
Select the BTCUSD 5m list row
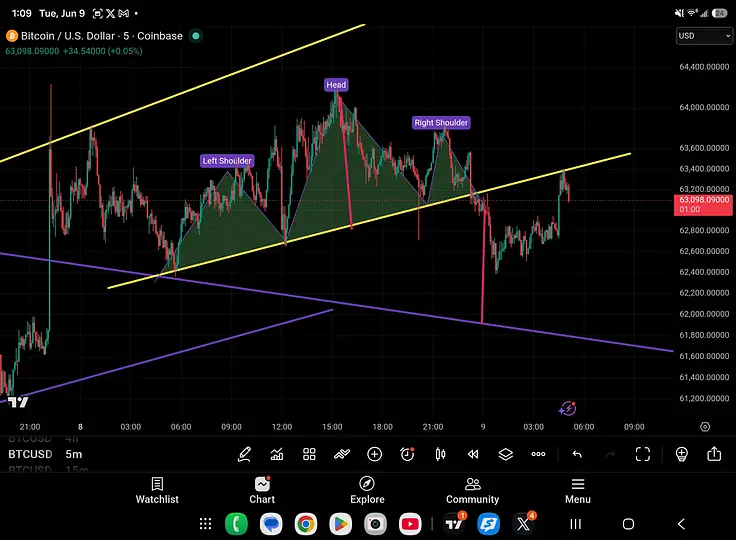pyautogui.click(x=46, y=454)
